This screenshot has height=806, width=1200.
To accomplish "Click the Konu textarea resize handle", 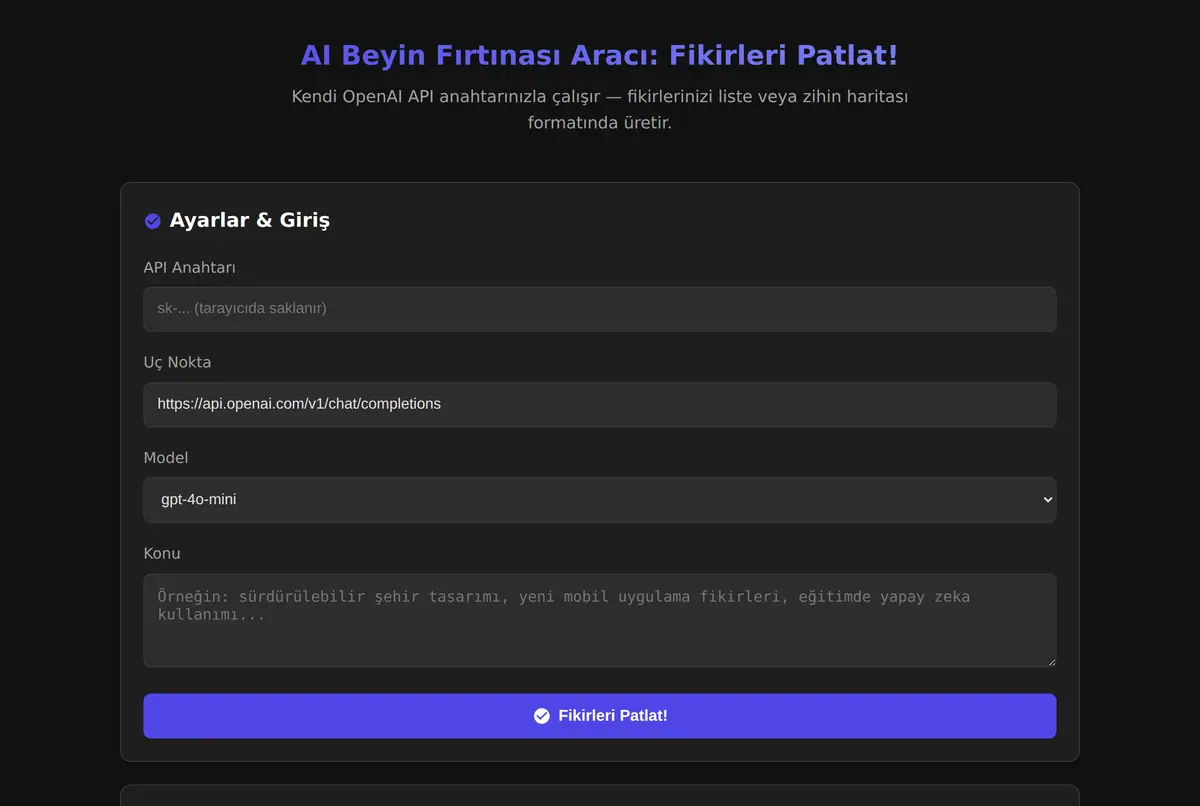I will [1049, 660].
